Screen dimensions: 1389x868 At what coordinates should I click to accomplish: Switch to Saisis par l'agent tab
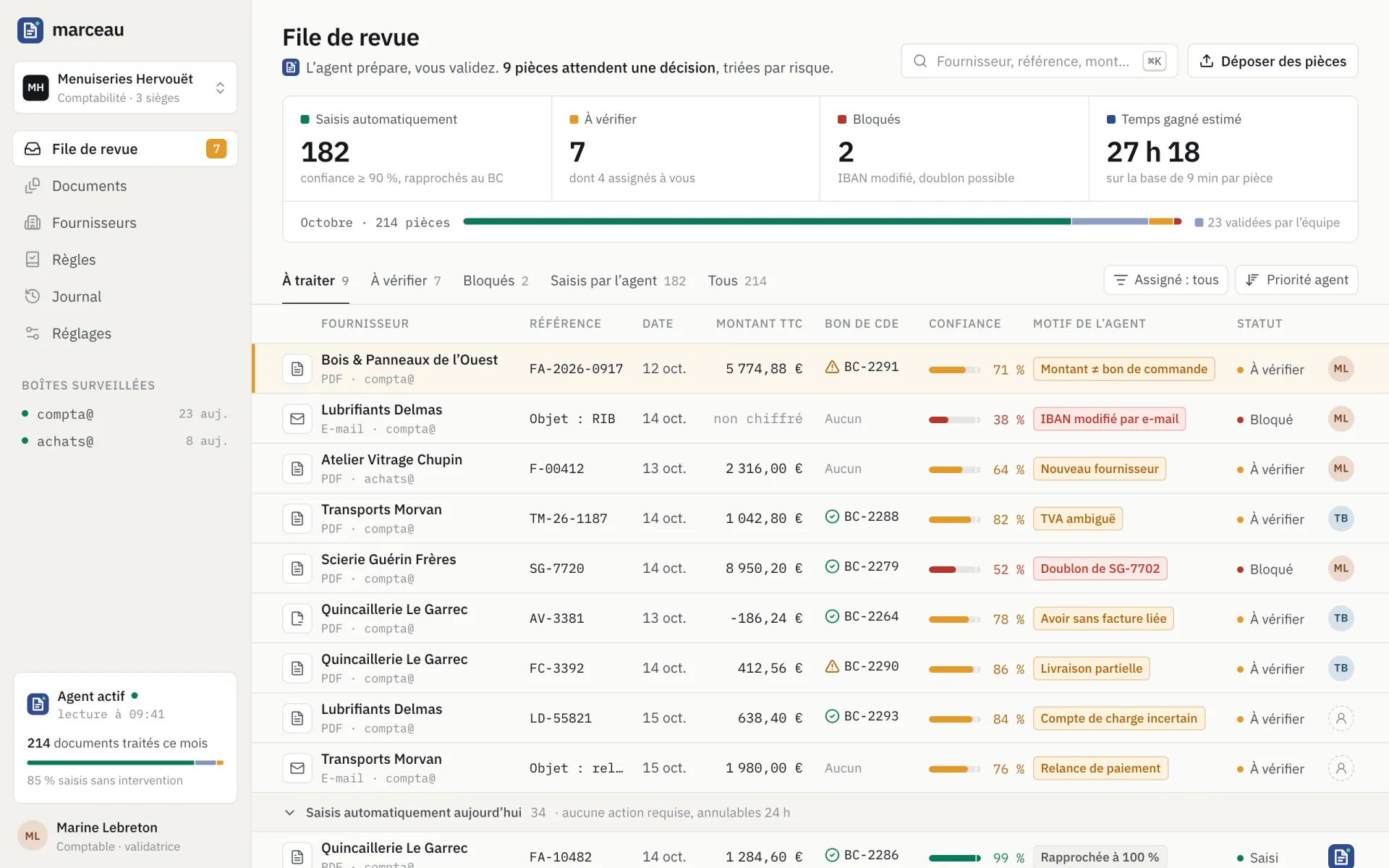(x=618, y=281)
